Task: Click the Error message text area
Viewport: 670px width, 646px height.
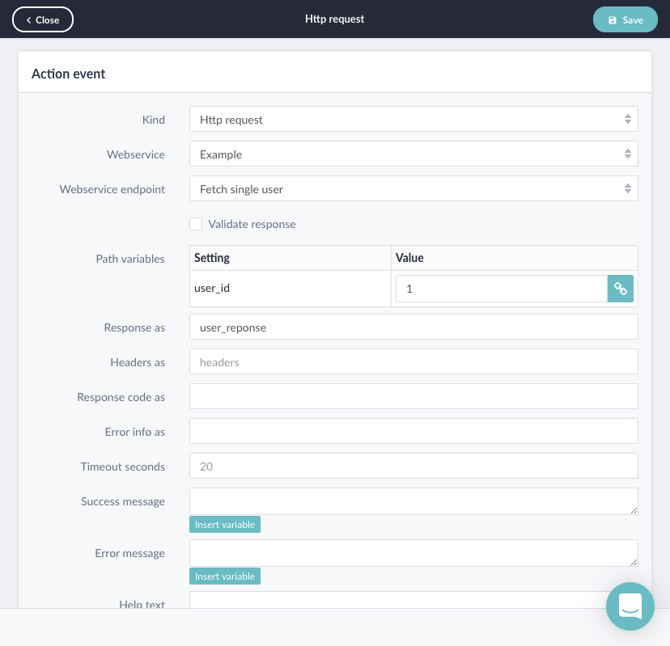Action: pos(413,553)
